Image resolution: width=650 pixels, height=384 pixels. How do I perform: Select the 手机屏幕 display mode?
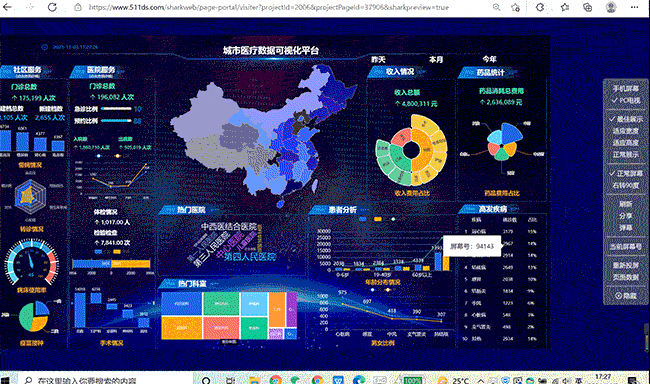pyautogui.click(x=626, y=88)
